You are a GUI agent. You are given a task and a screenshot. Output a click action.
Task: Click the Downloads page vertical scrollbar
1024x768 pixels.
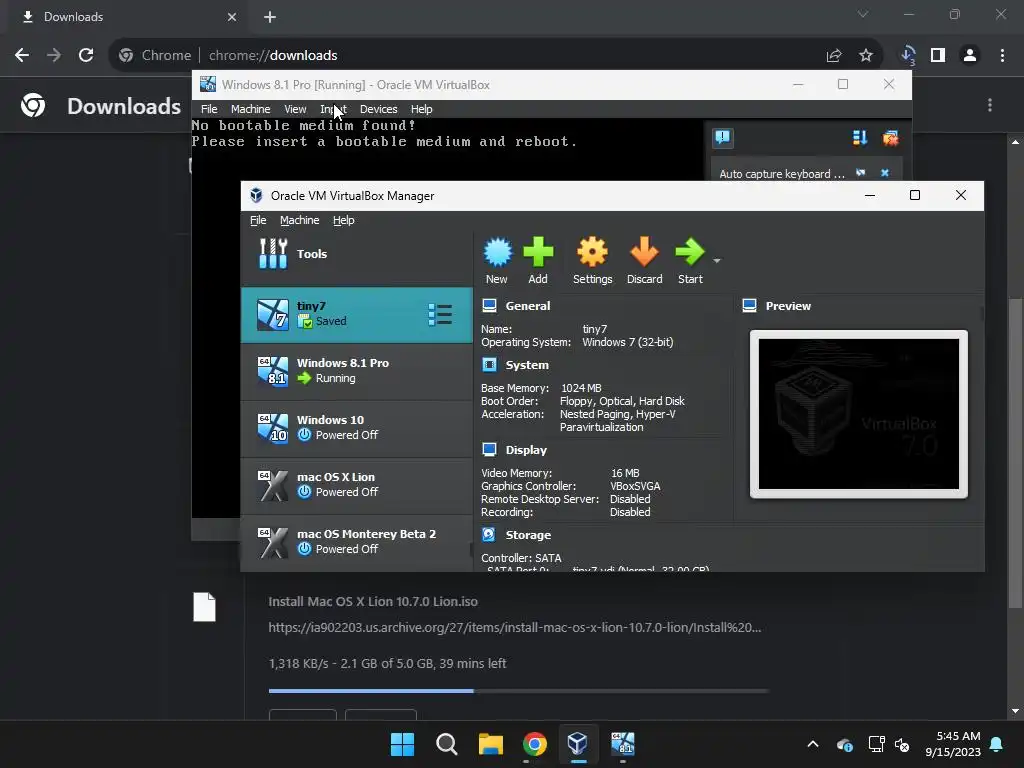coord(1015,454)
